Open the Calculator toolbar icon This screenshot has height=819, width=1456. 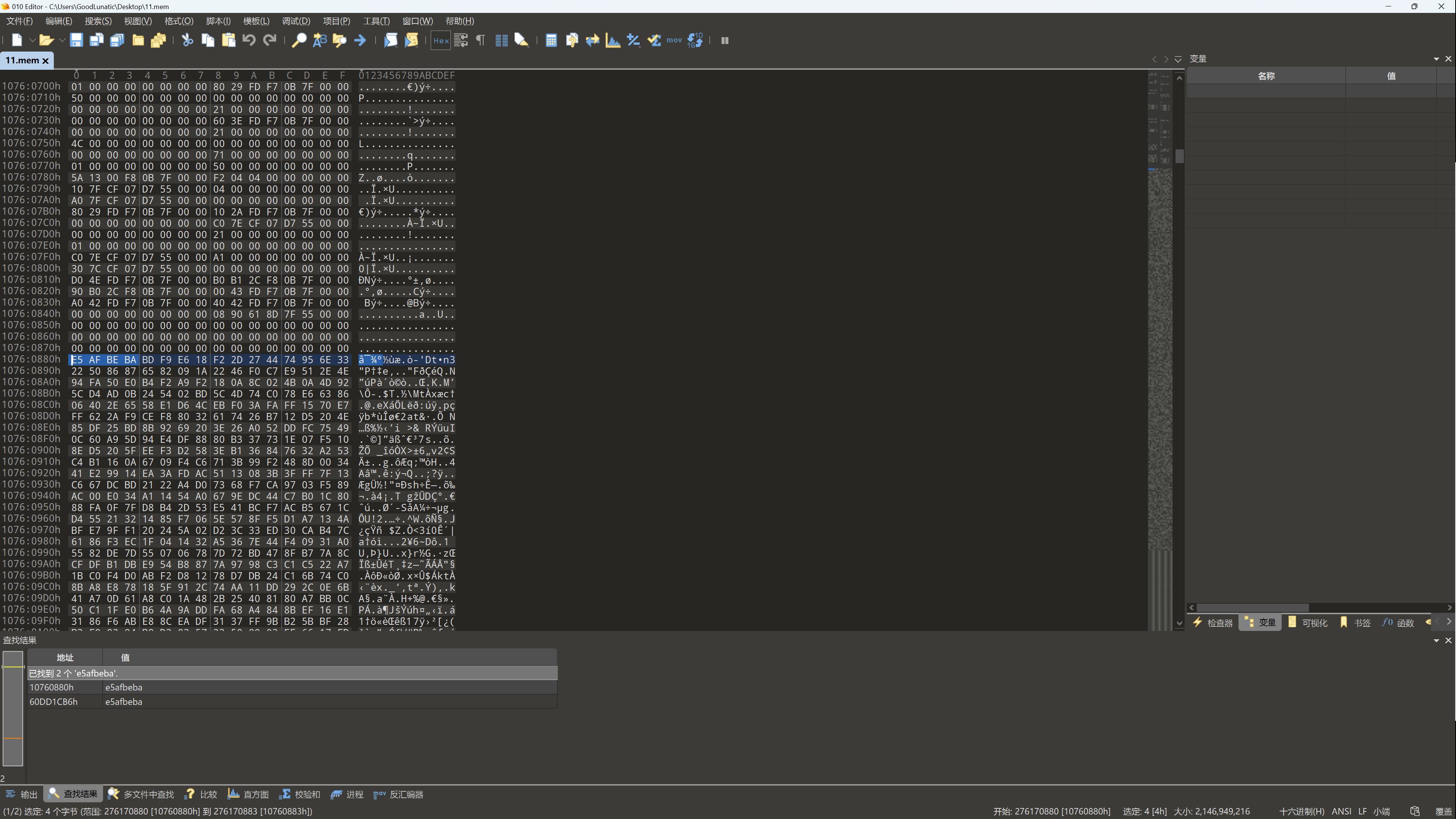click(x=551, y=40)
